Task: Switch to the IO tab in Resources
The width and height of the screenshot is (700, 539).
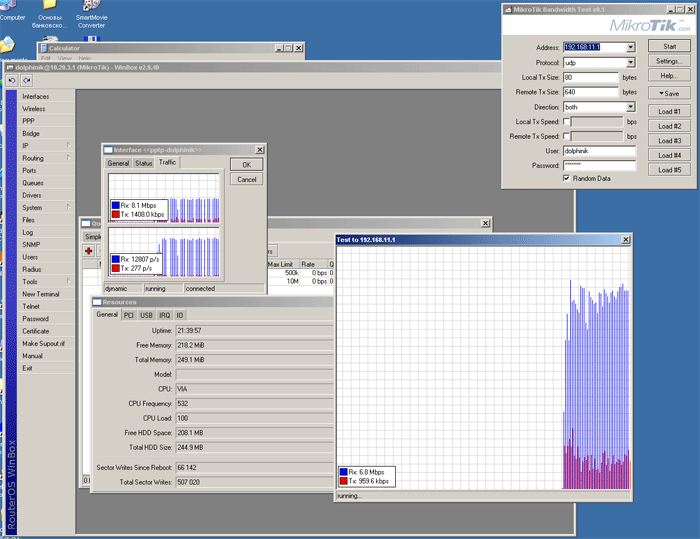Action: tap(179, 315)
